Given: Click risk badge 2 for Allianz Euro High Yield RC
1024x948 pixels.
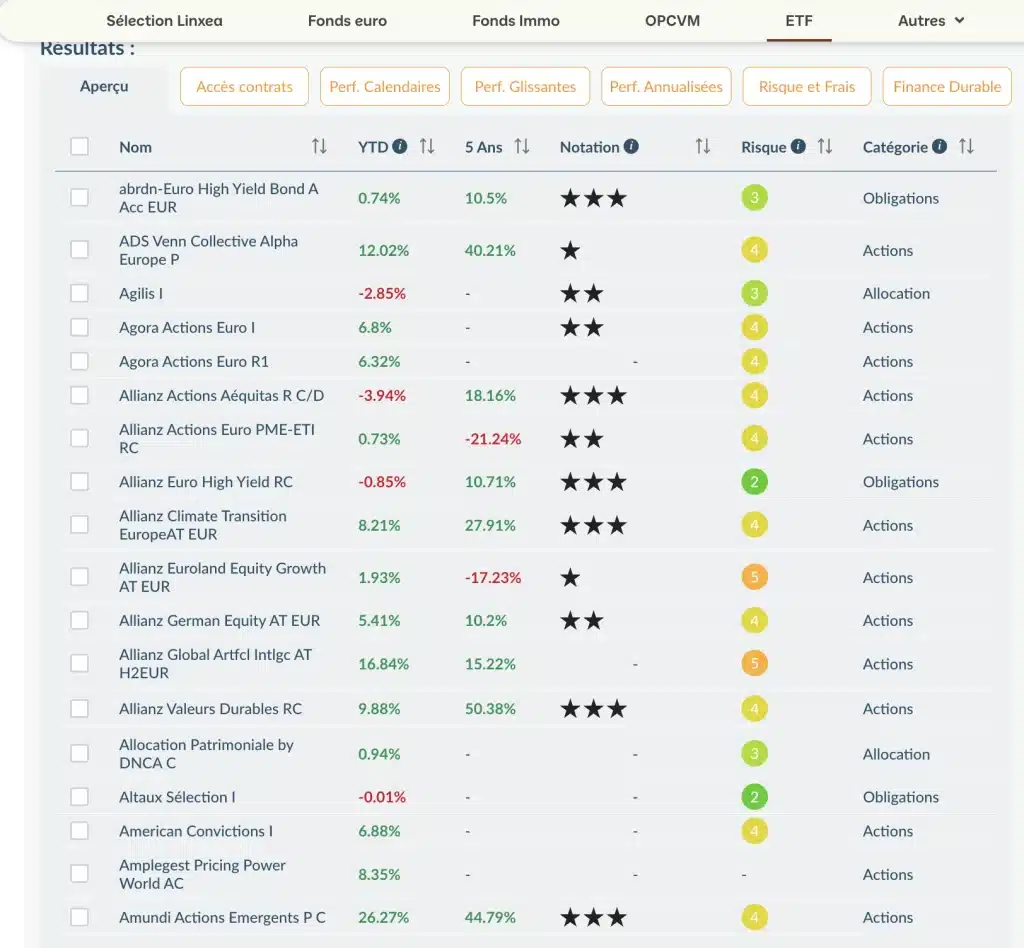Looking at the screenshot, I should 754,482.
